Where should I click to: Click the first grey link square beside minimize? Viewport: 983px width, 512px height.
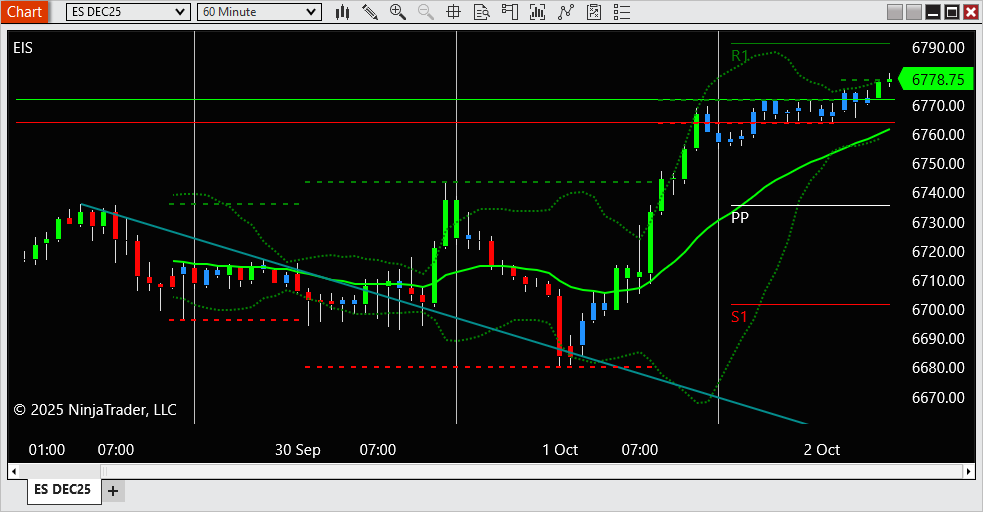[895, 12]
